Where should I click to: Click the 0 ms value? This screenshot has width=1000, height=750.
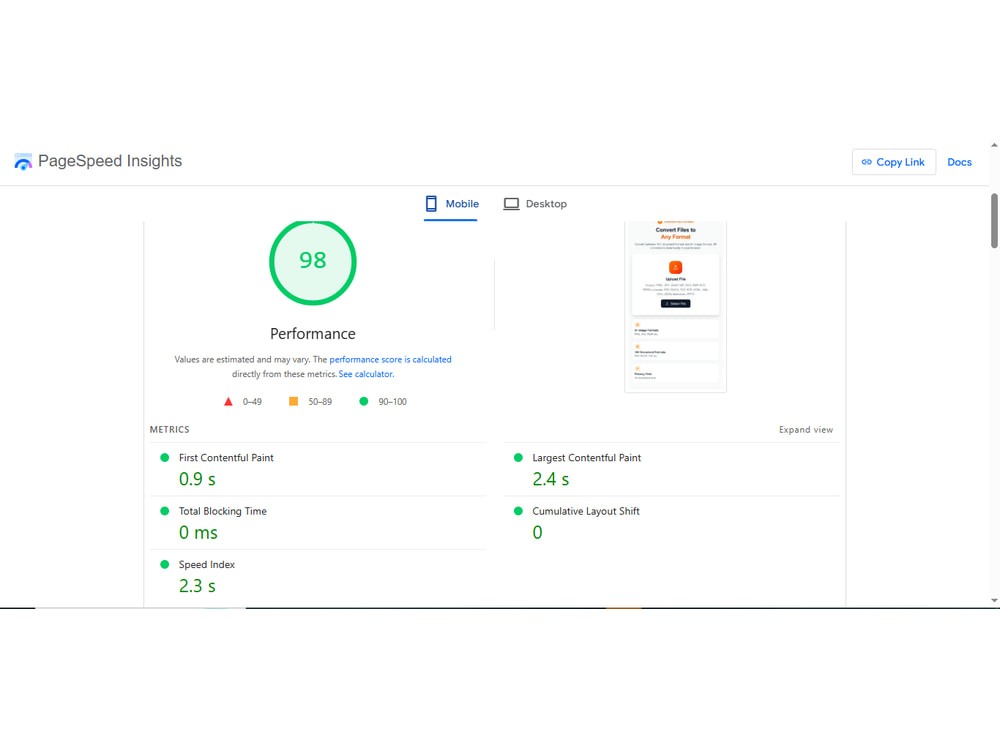point(198,533)
